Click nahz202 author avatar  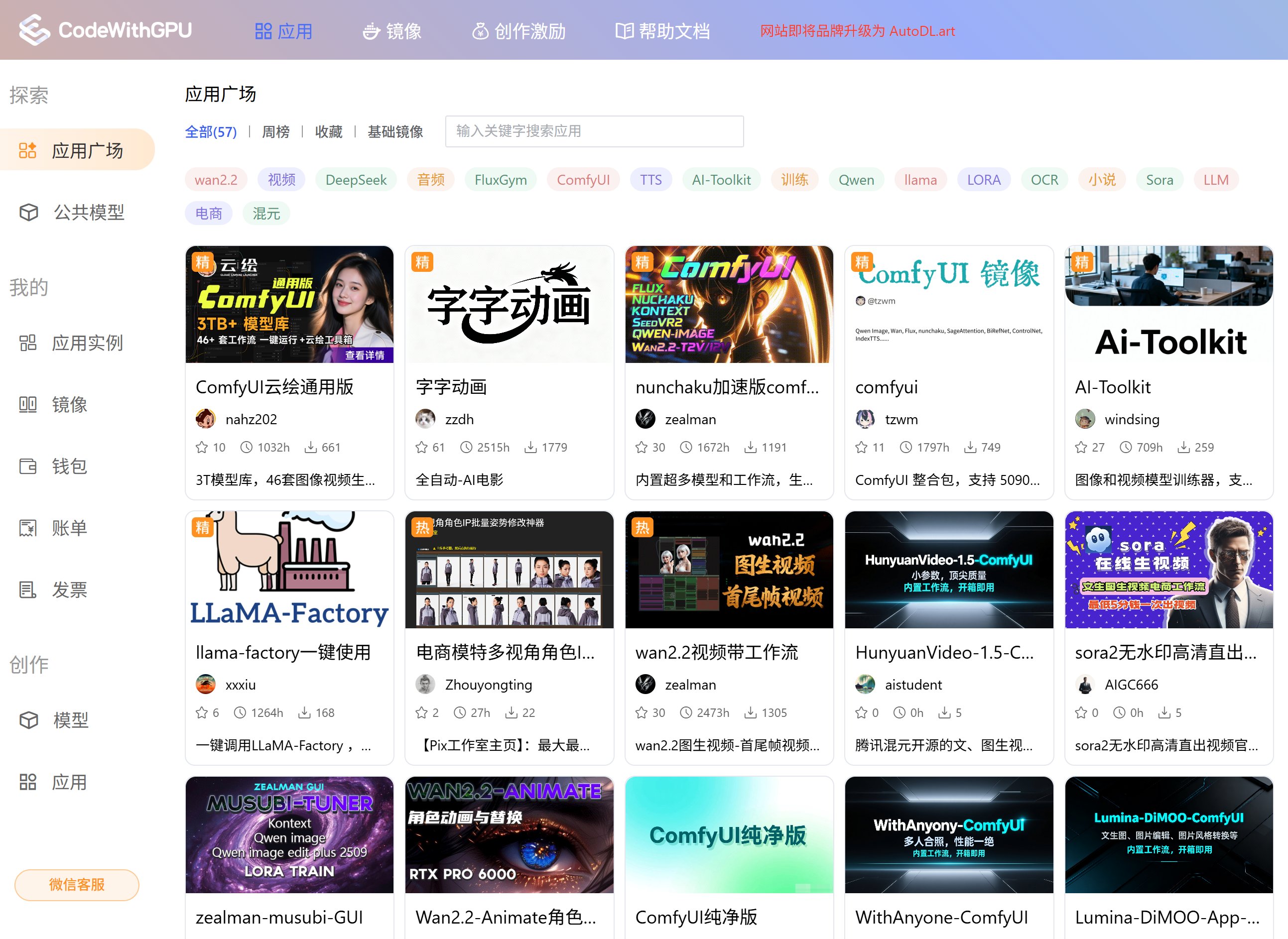205,419
